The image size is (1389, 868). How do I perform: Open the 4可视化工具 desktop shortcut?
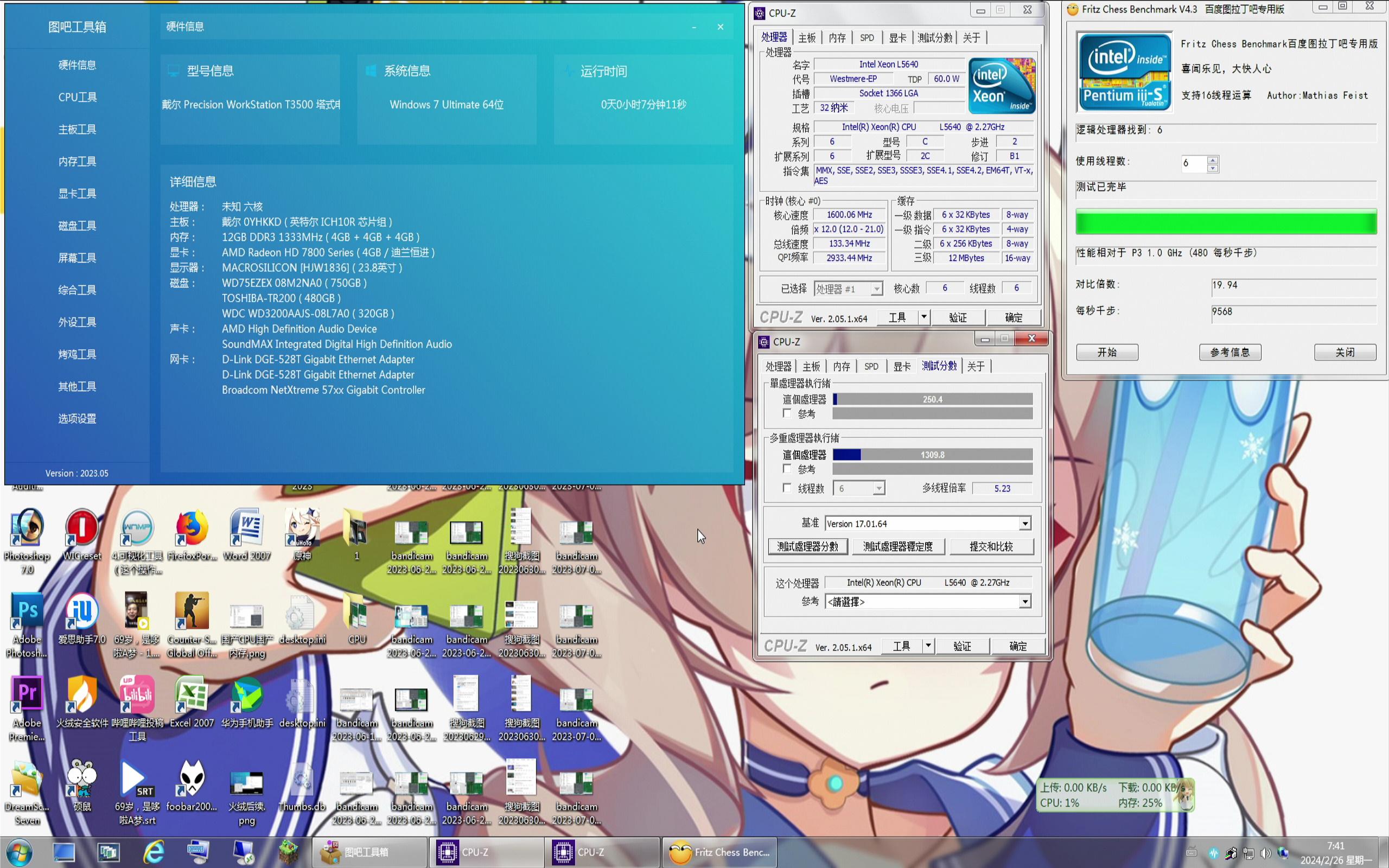pyautogui.click(x=137, y=541)
